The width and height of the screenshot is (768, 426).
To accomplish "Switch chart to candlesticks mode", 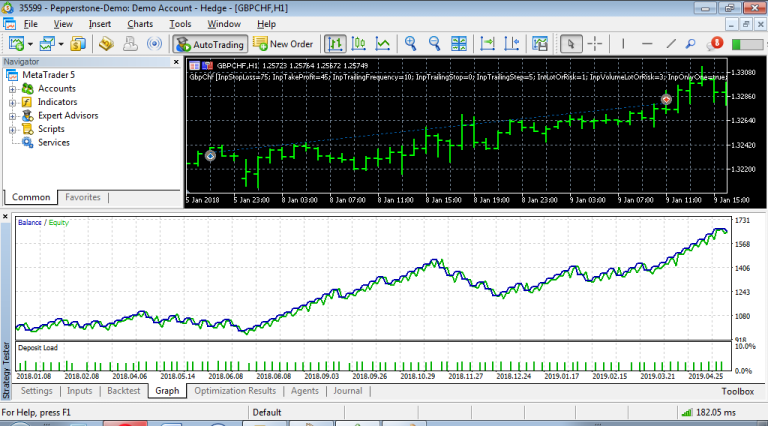I will (359, 44).
